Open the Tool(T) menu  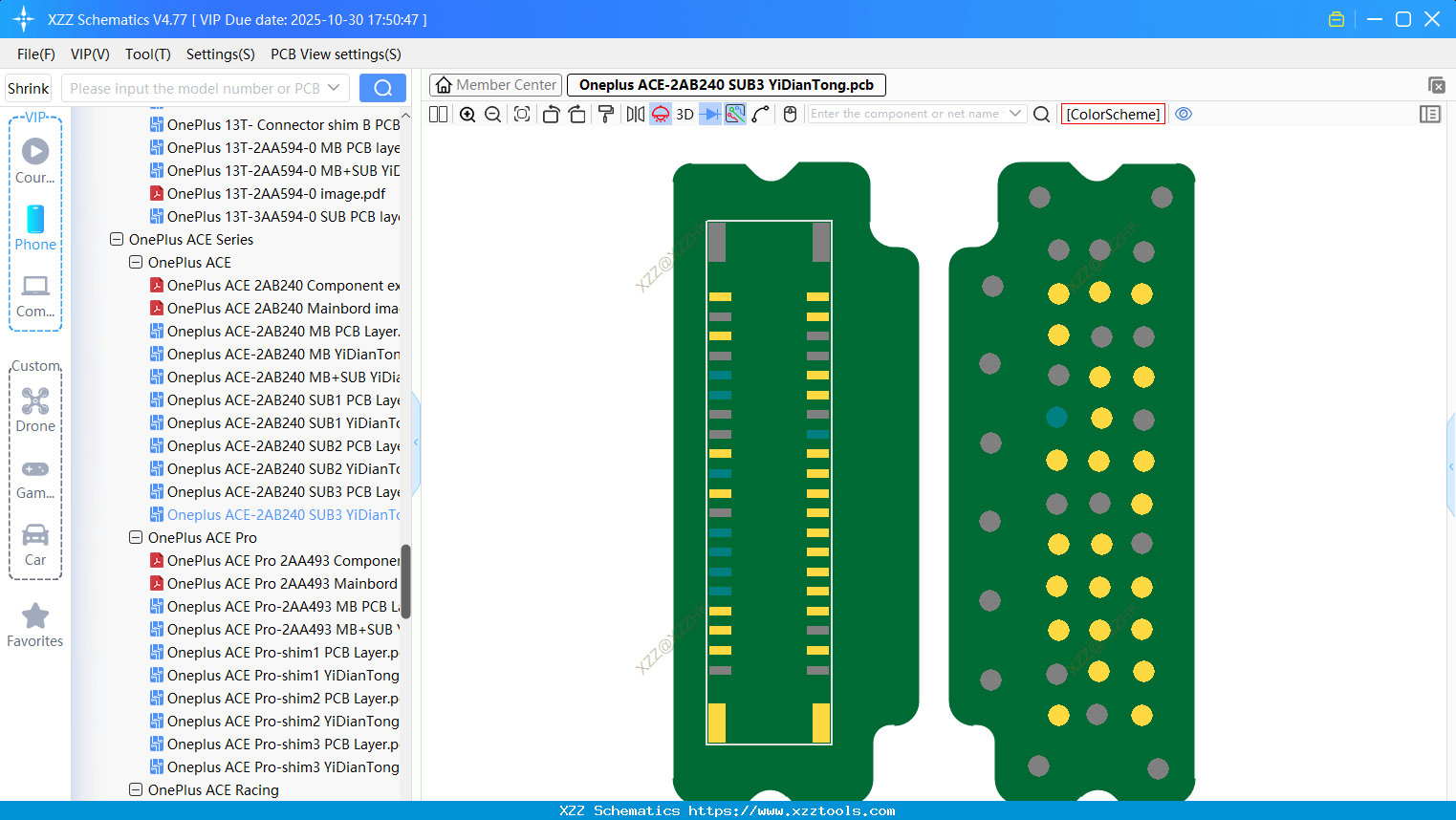click(x=147, y=54)
